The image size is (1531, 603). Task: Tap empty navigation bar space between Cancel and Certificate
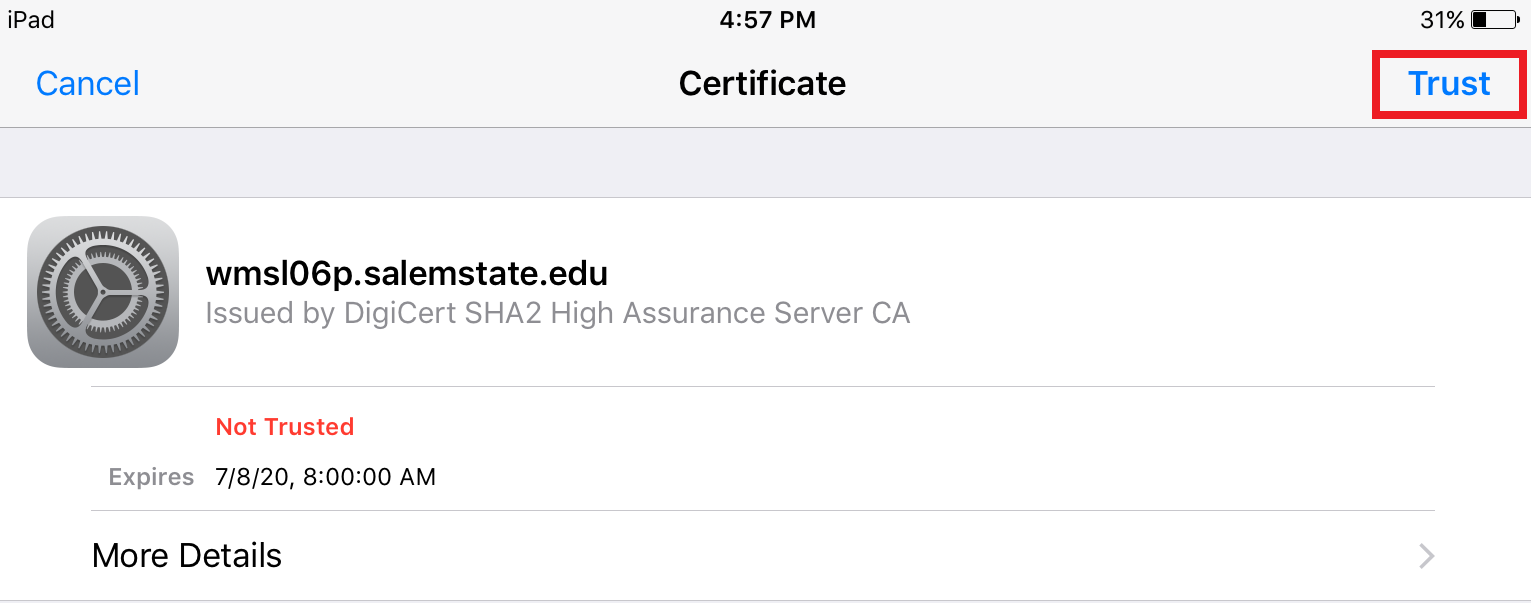[410, 83]
